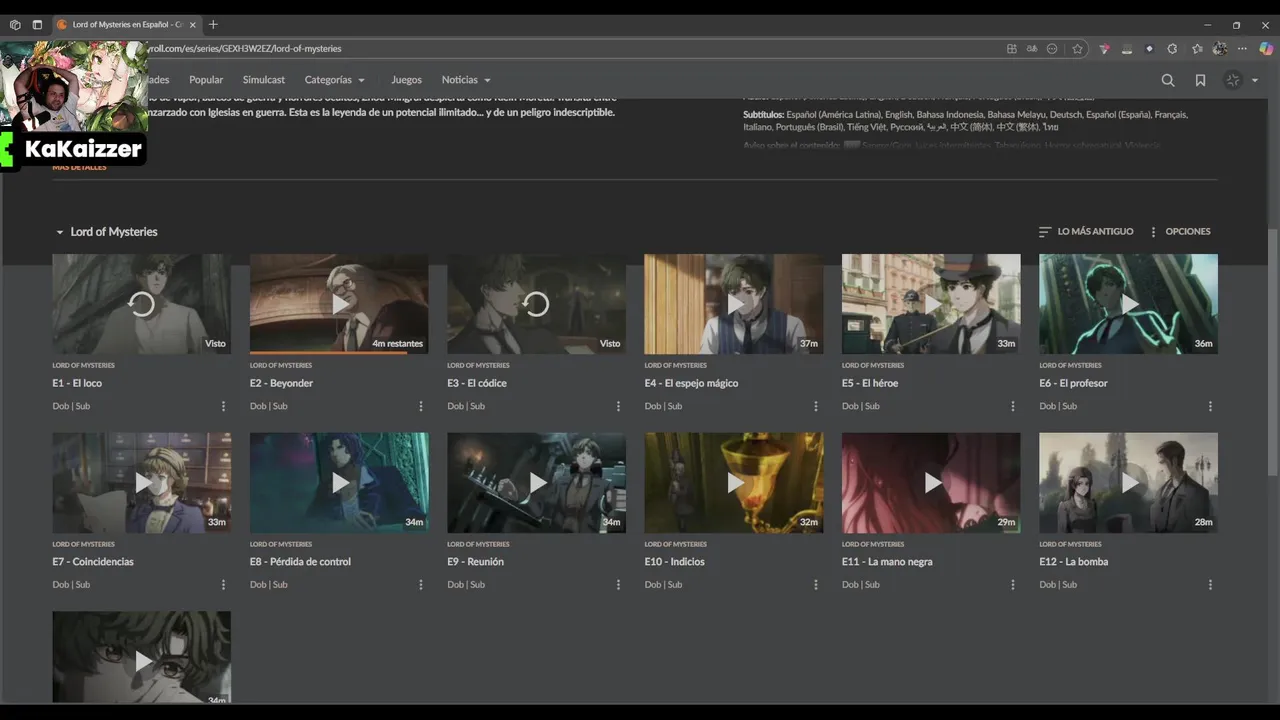Screen dimensions: 1280x720
Task: Open options menu for E10 - Indicios
Action: (x=816, y=585)
